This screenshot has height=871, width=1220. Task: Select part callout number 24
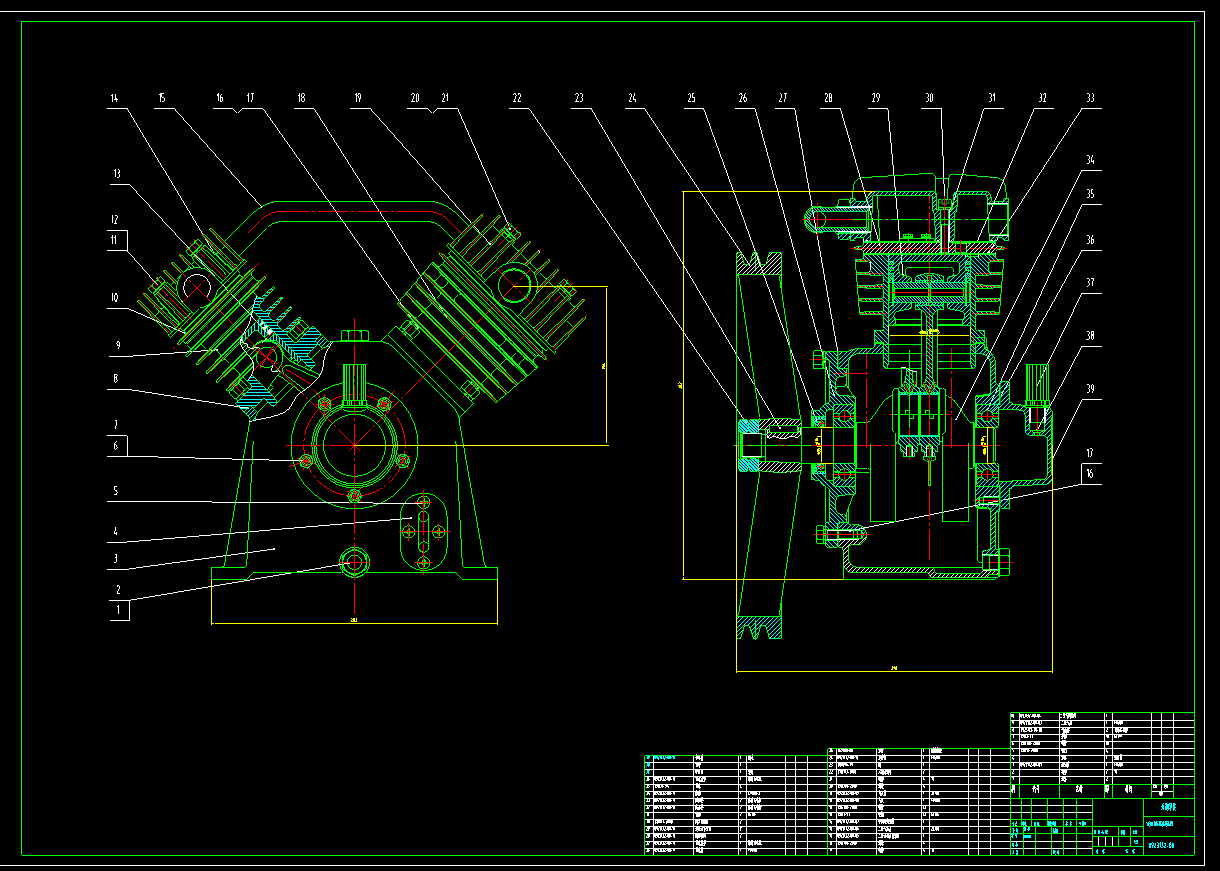632,98
